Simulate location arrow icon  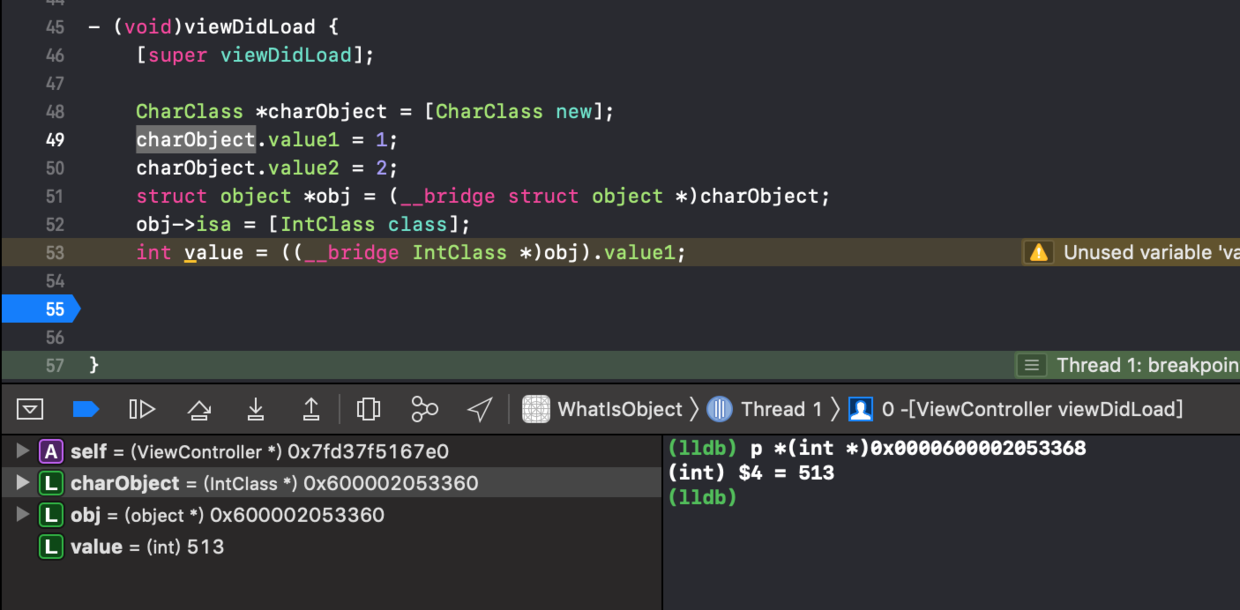pos(480,409)
